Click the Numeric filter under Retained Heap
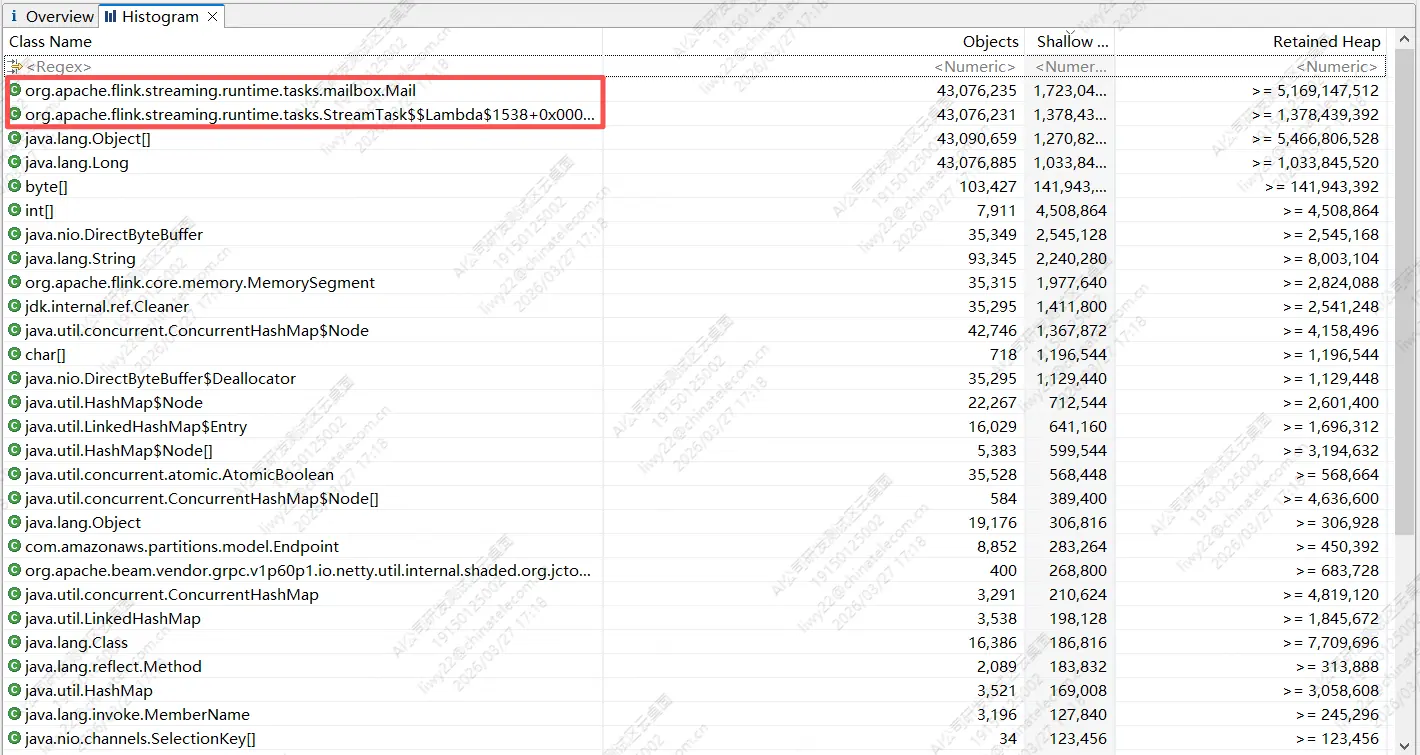The height and width of the screenshot is (755, 1420). (x=1337, y=66)
